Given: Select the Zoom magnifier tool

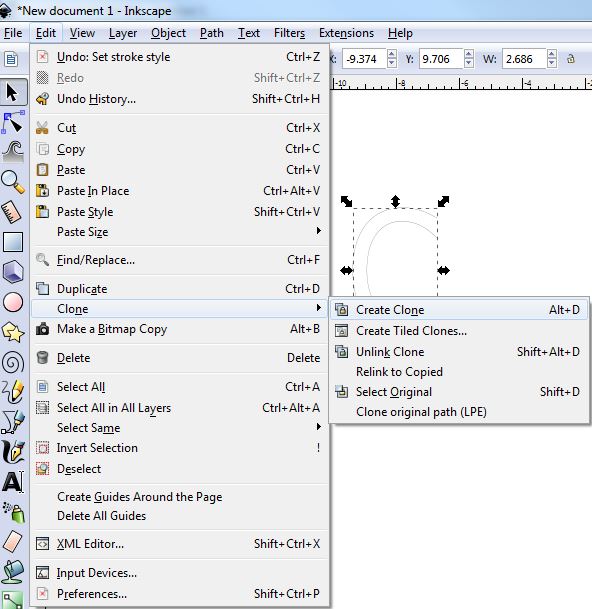Looking at the screenshot, I should (x=13, y=181).
